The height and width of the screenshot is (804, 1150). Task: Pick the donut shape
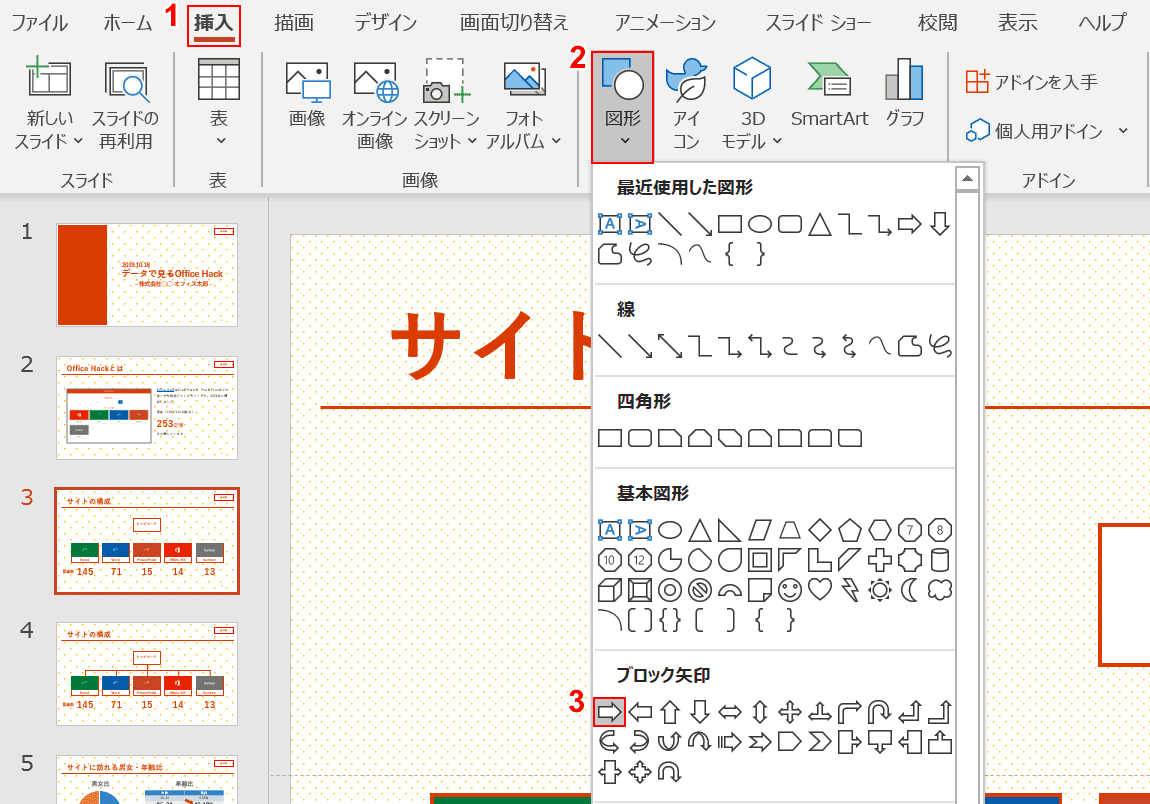[x=670, y=590]
